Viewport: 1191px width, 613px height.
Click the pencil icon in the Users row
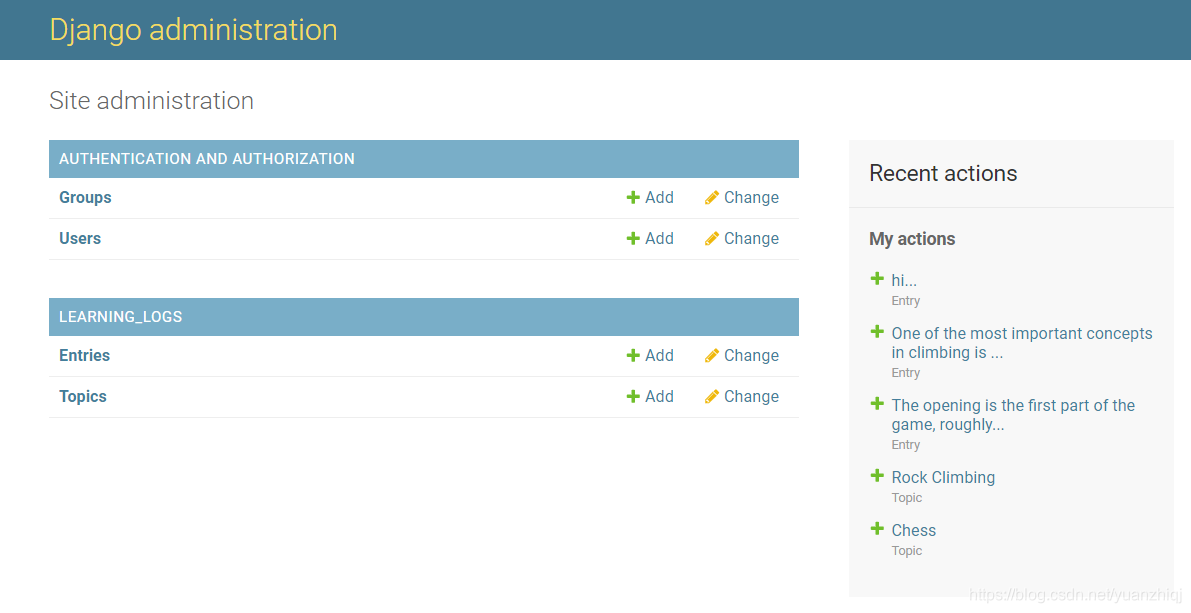pos(712,239)
